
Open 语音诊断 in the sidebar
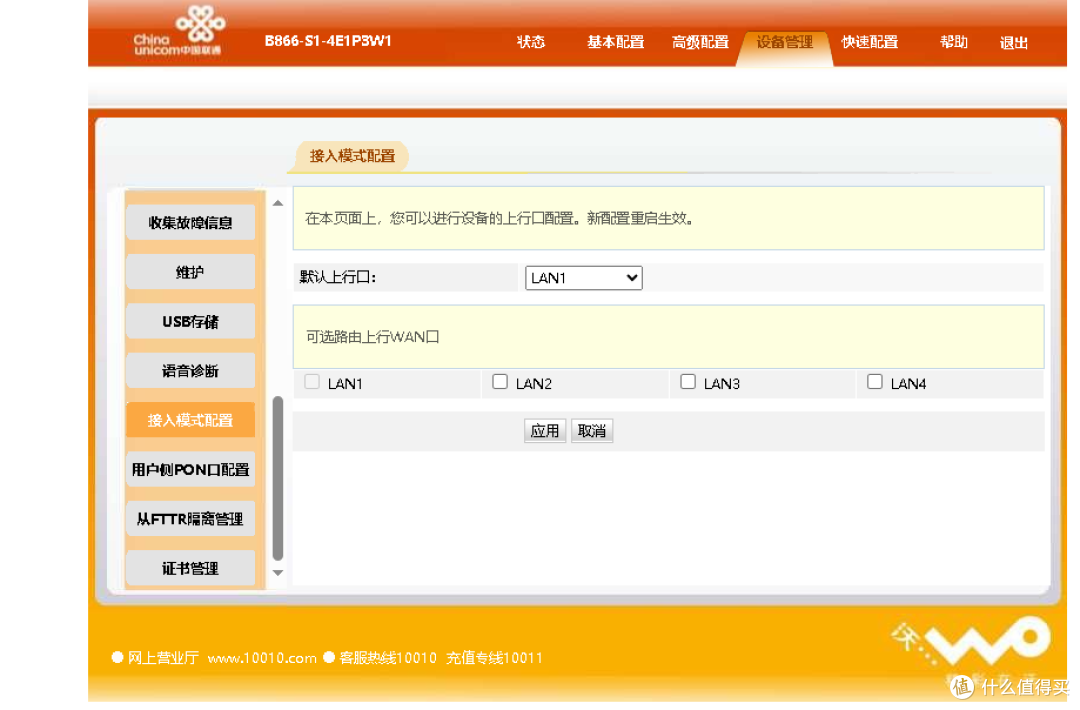click(x=190, y=371)
